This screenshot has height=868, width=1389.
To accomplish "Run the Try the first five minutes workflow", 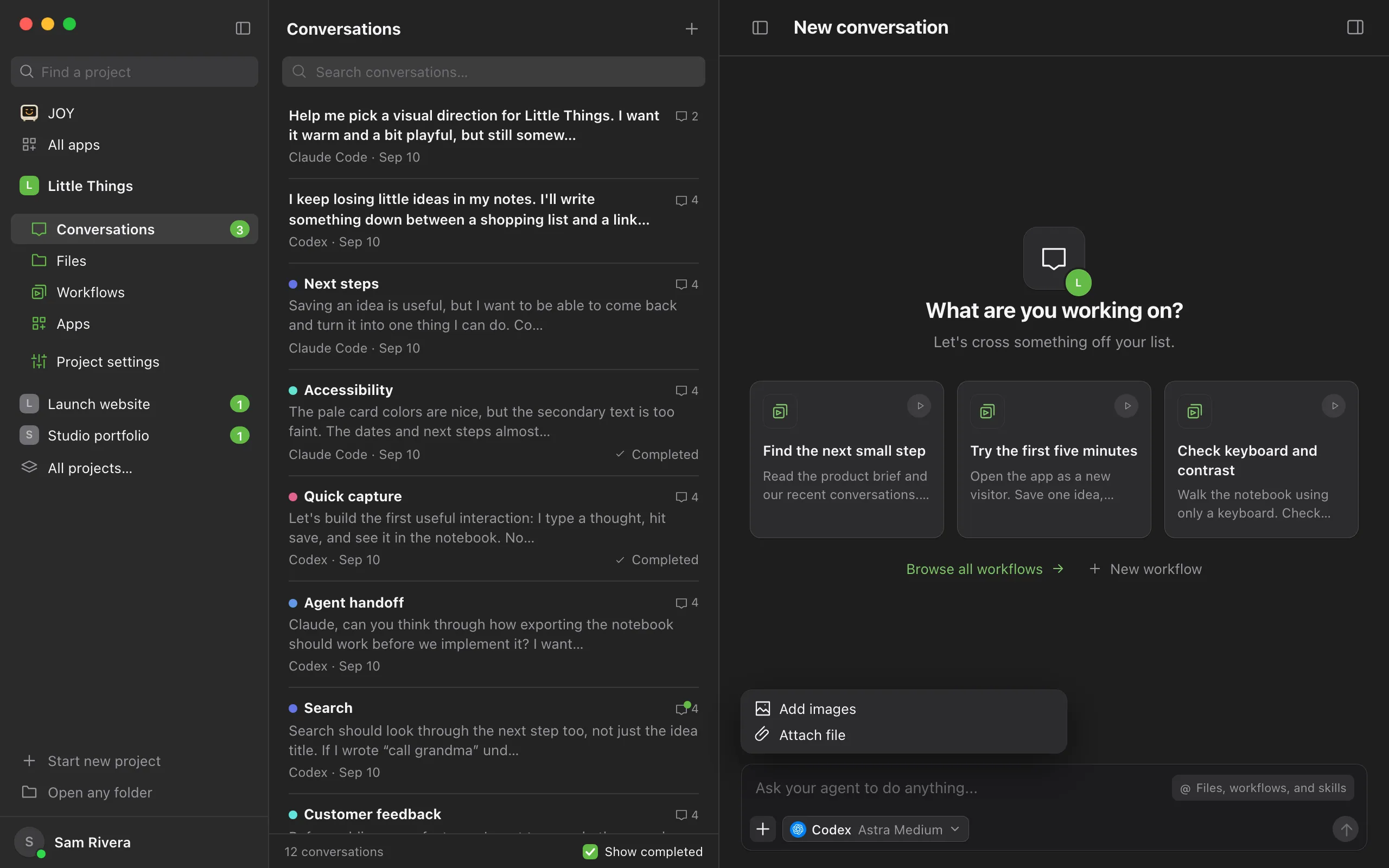I will pos(1127,406).
